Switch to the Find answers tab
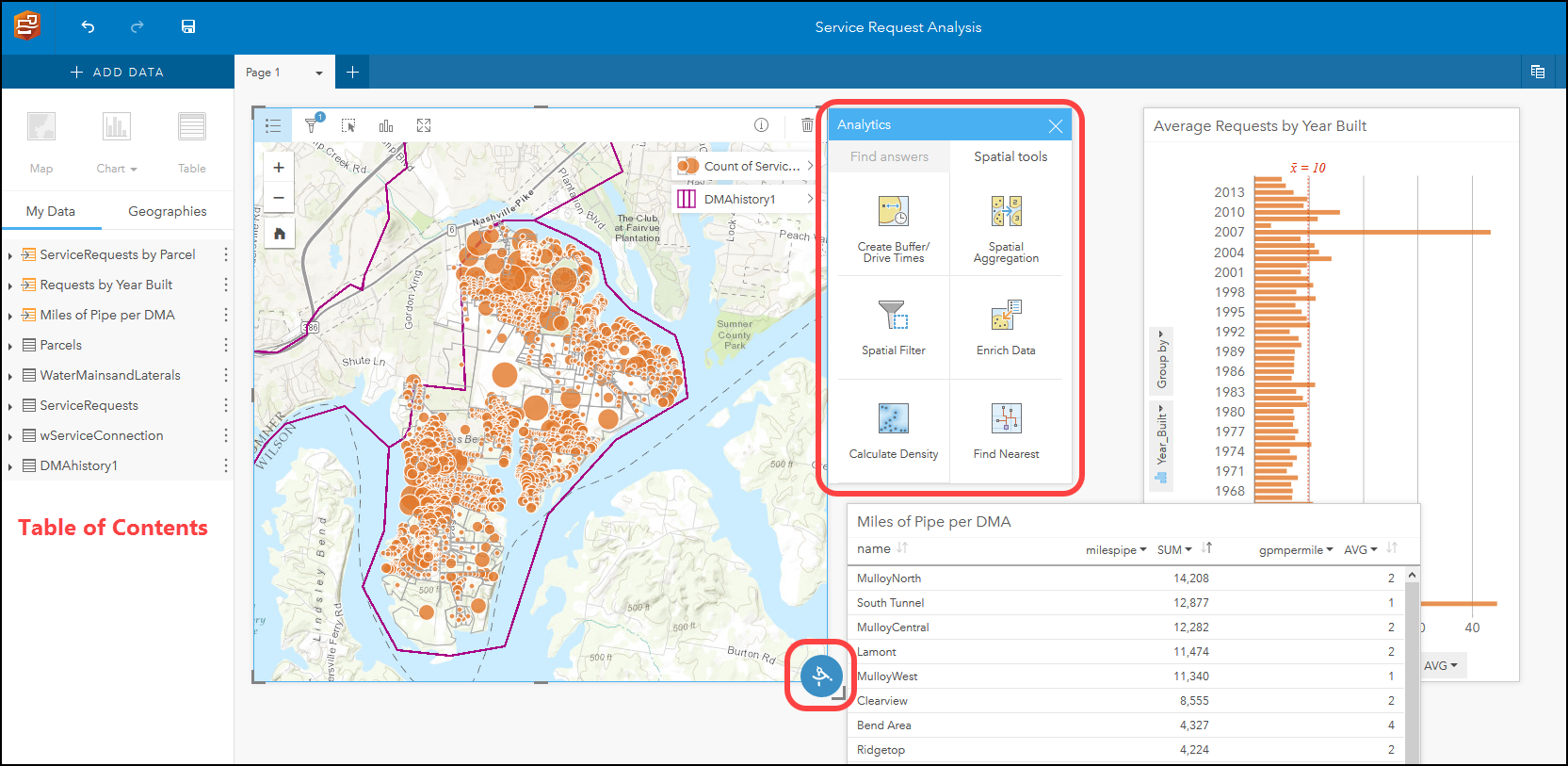The image size is (1568, 766). coord(889,156)
